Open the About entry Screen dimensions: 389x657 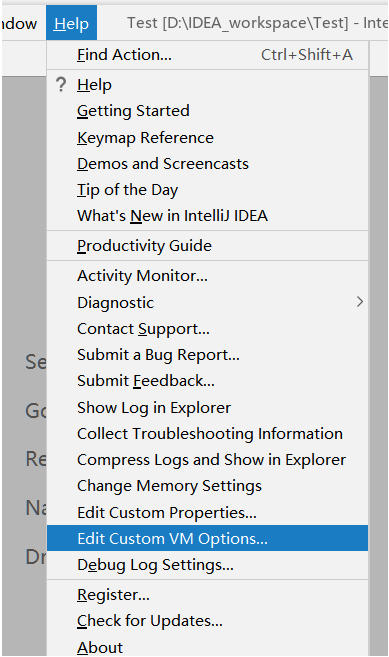click(207, 647)
